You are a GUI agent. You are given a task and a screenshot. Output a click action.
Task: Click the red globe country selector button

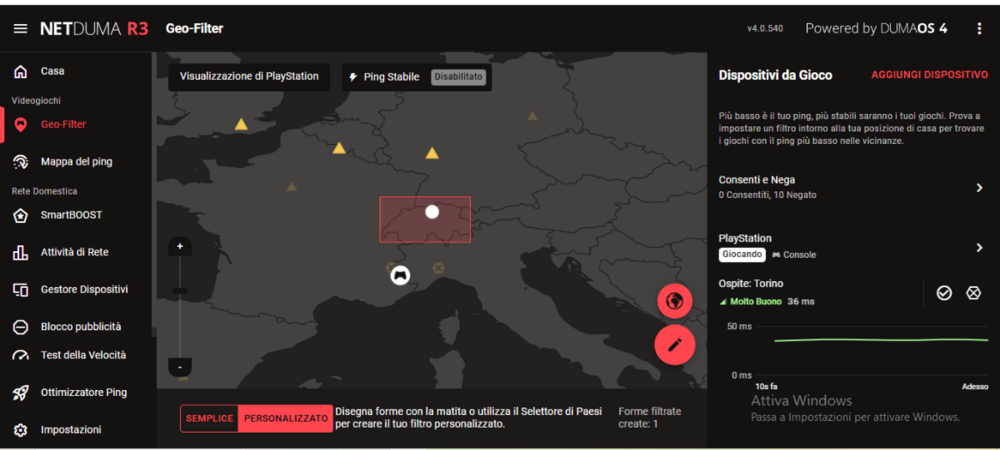coord(674,301)
